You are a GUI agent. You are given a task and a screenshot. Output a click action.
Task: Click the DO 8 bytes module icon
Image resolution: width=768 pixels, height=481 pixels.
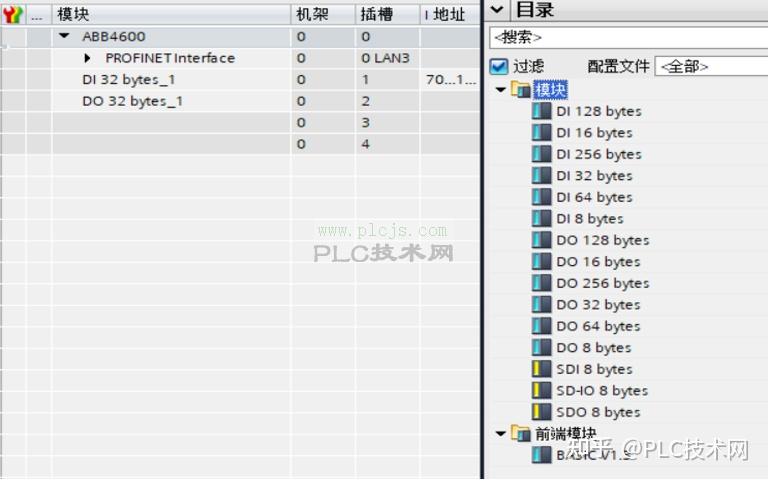coord(541,348)
